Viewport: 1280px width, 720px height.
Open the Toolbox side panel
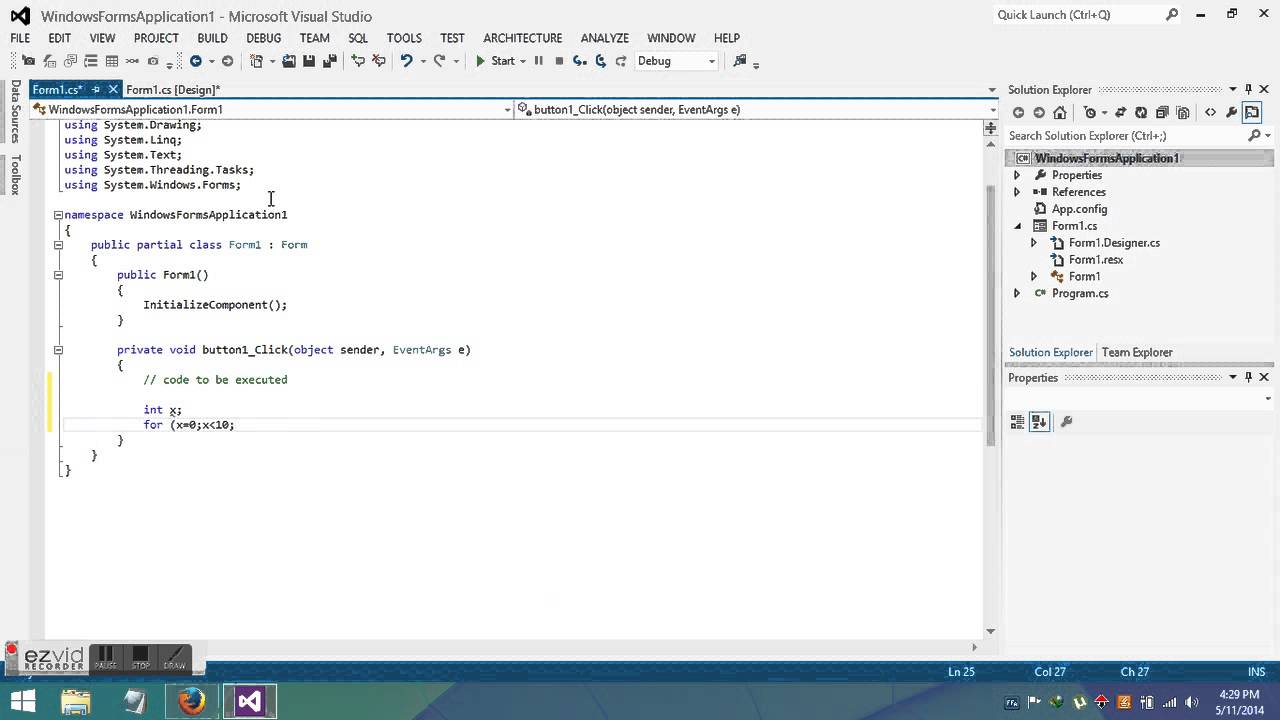(x=15, y=174)
